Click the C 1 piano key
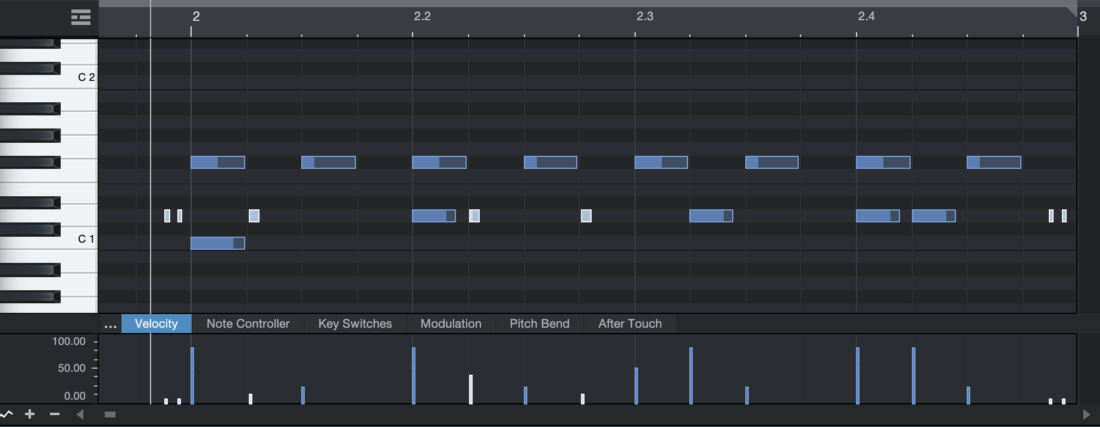Viewport: 1100px width, 427px height. tap(79, 240)
